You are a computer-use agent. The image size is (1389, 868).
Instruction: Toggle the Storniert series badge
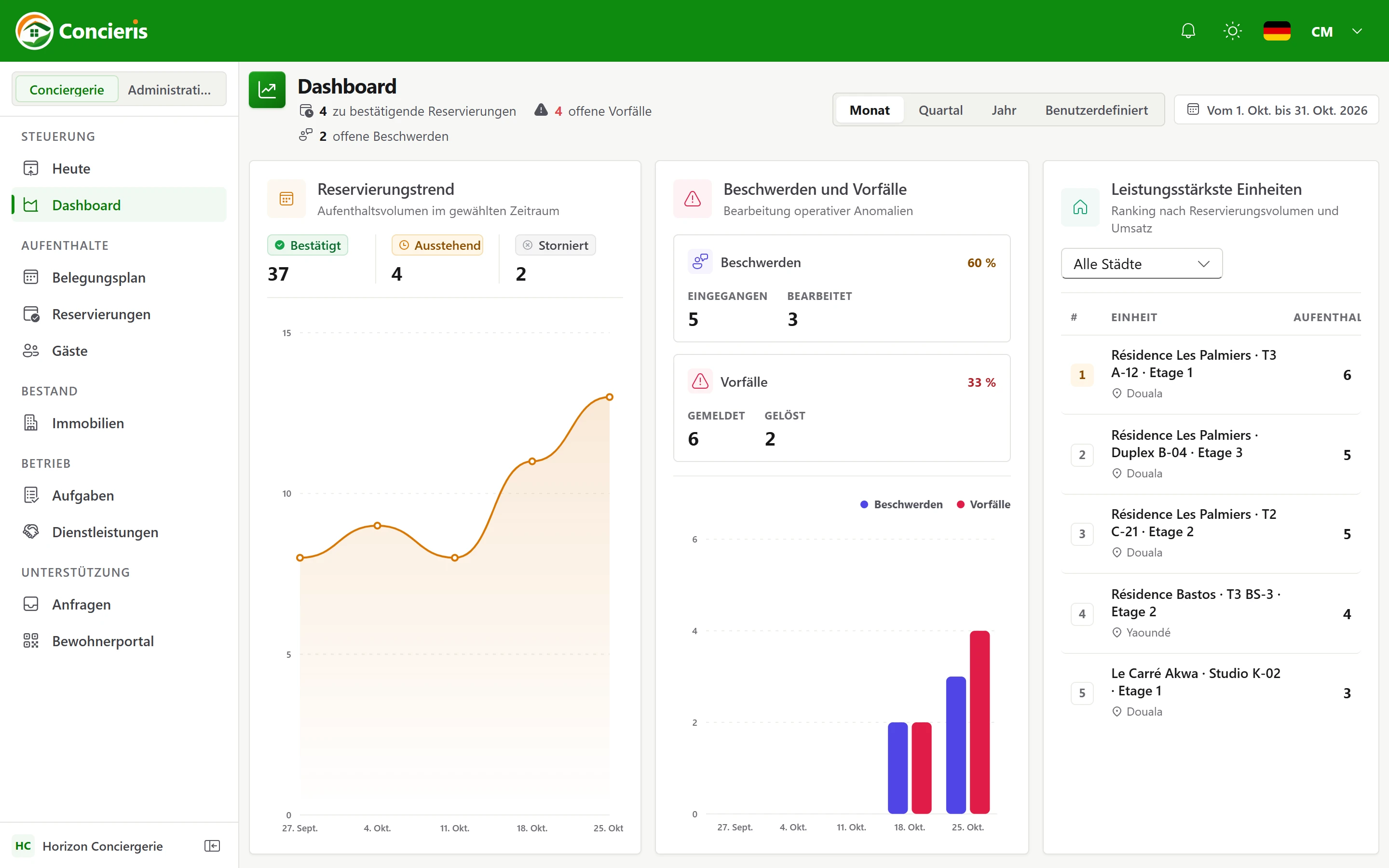(x=556, y=245)
